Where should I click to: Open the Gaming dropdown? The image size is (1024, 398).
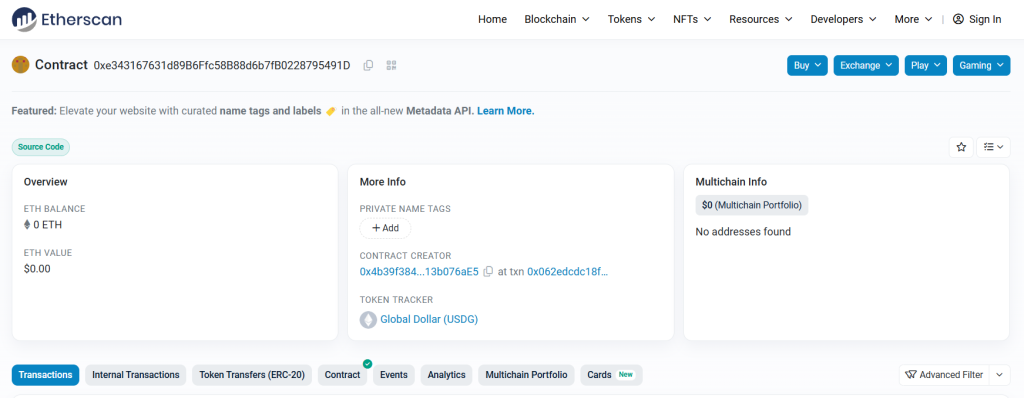pos(982,65)
